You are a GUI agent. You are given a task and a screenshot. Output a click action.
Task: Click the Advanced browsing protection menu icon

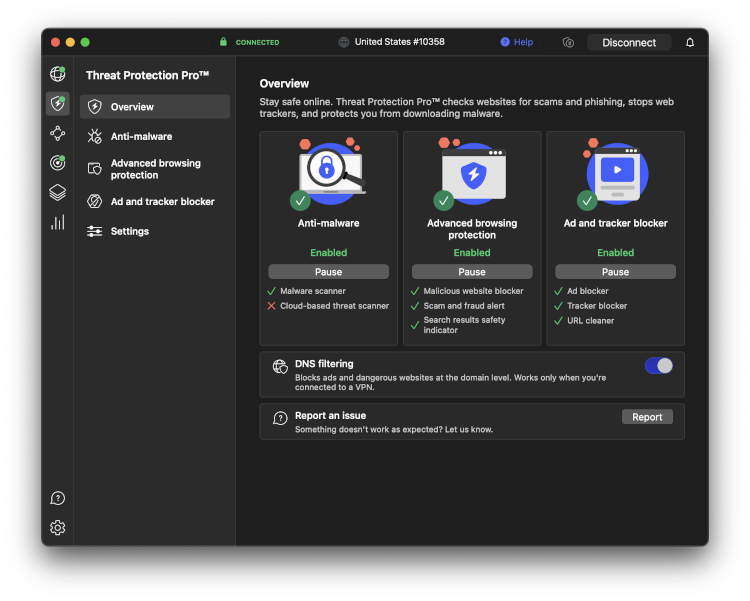[x=95, y=169]
